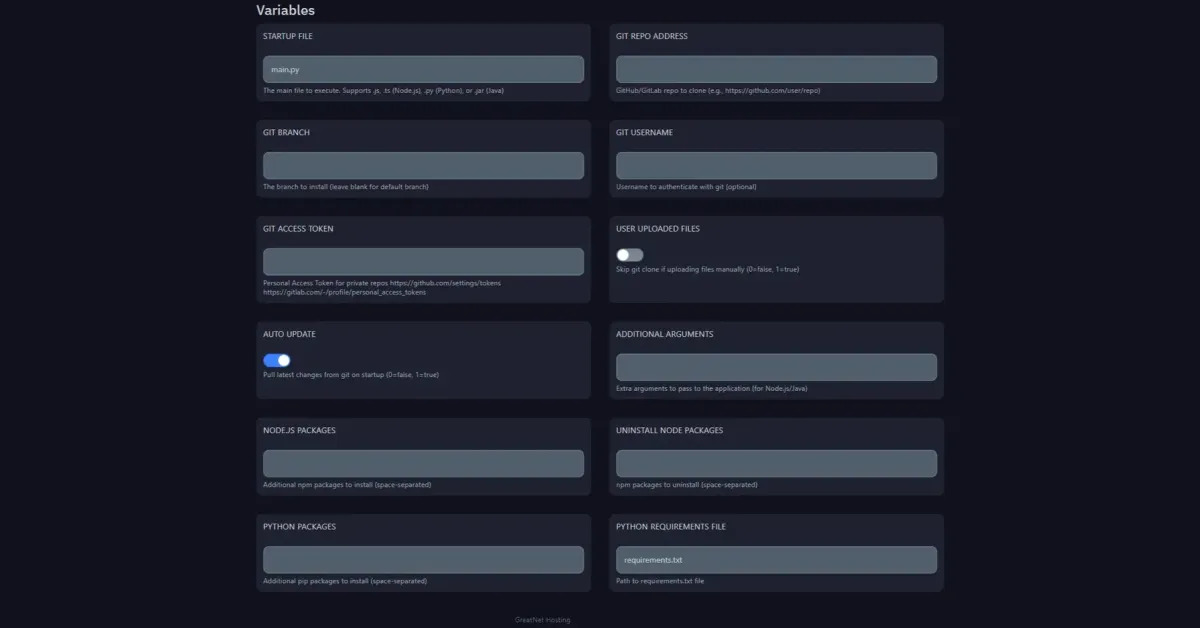
Task: Click 'The main file to execute' description
Action: [x=383, y=90]
